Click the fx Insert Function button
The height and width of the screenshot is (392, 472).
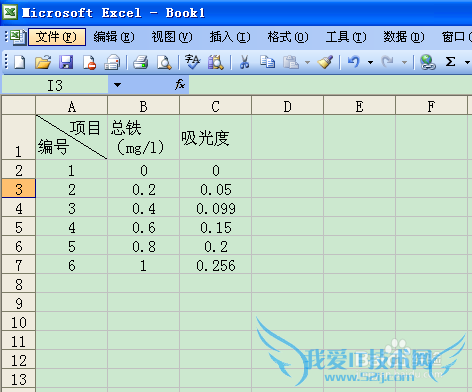[180, 85]
